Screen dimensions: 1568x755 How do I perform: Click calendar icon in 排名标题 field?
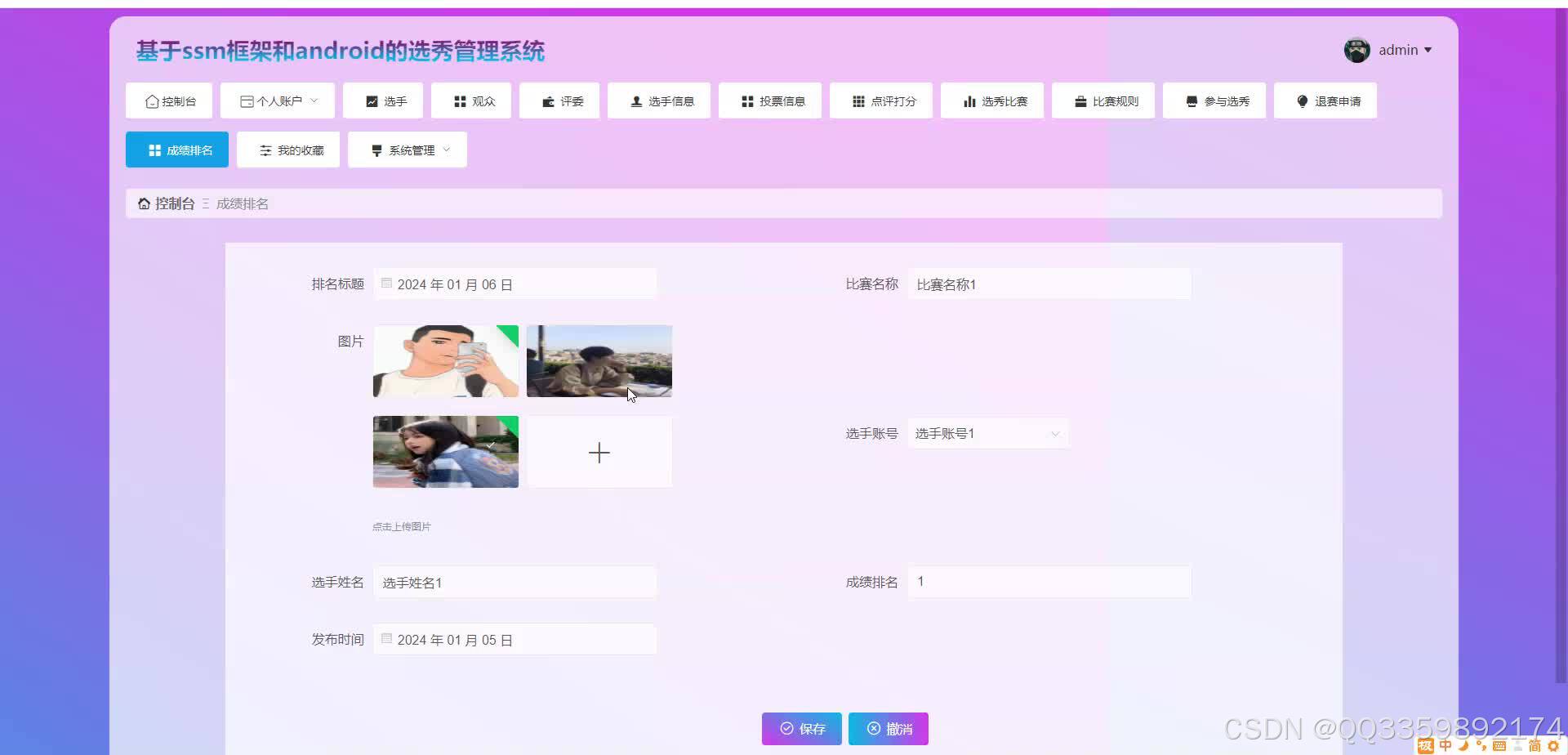(386, 284)
